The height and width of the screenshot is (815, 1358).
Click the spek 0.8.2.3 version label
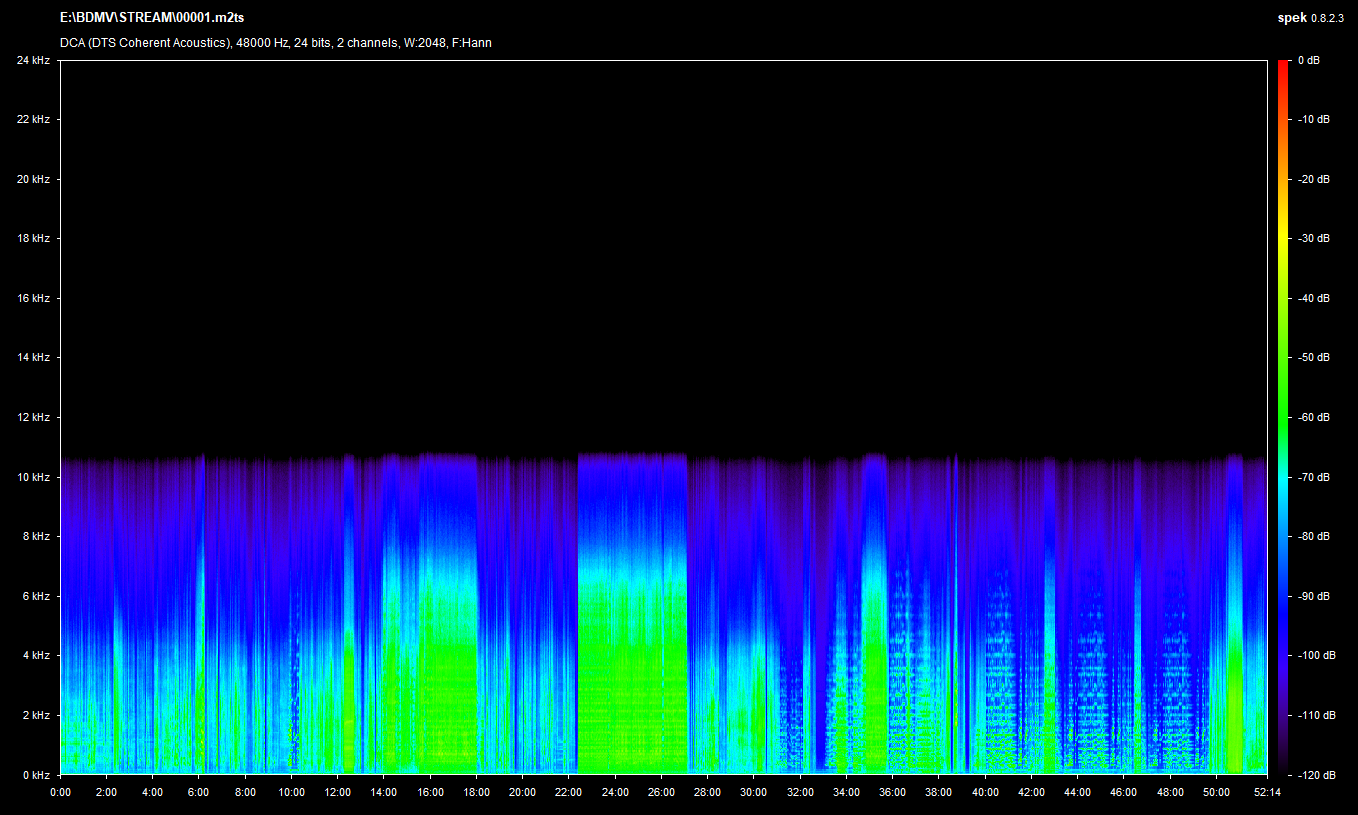pyautogui.click(x=1311, y=18)
